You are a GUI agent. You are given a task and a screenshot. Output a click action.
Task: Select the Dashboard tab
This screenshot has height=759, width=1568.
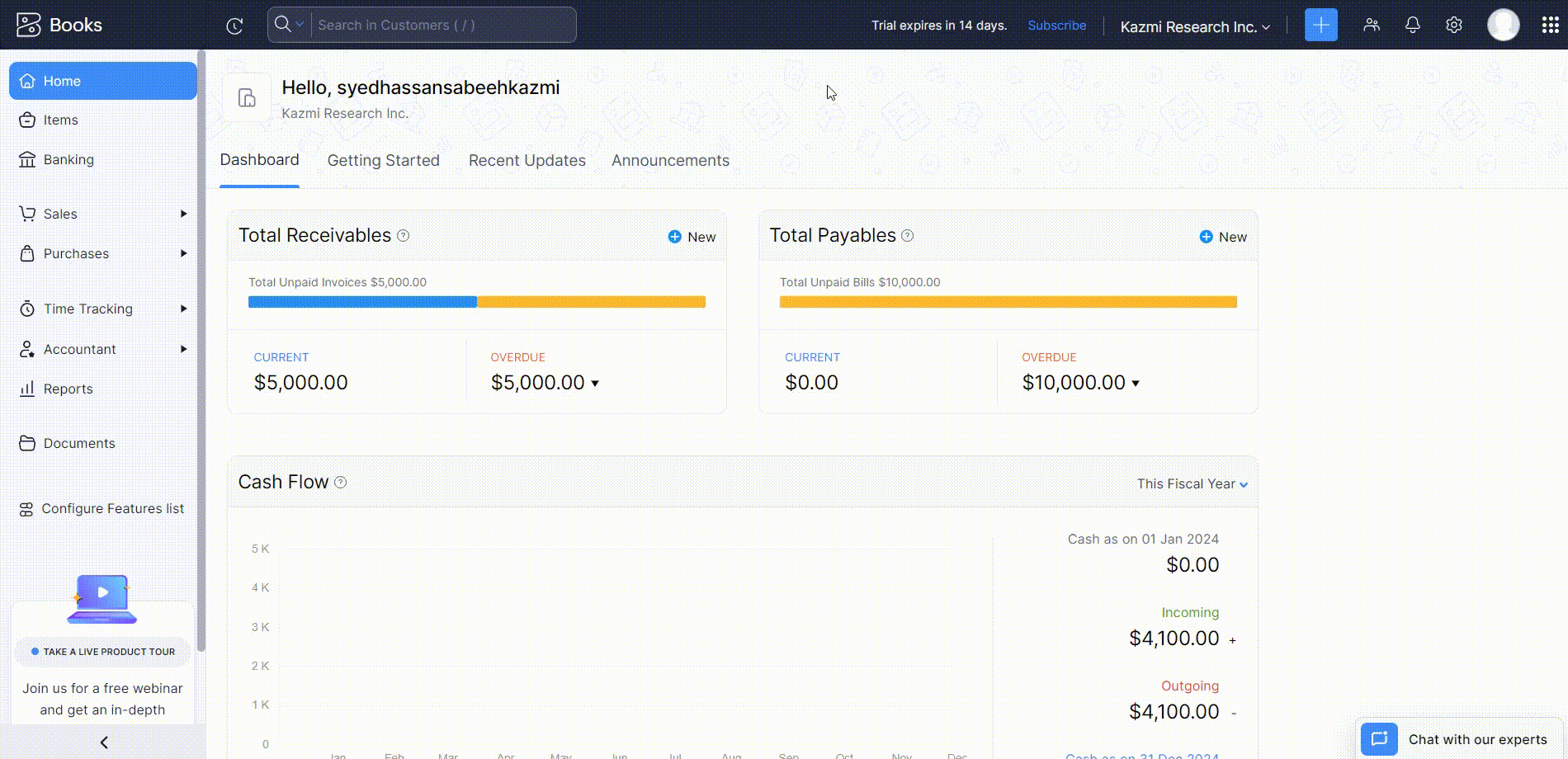(259, 160)
